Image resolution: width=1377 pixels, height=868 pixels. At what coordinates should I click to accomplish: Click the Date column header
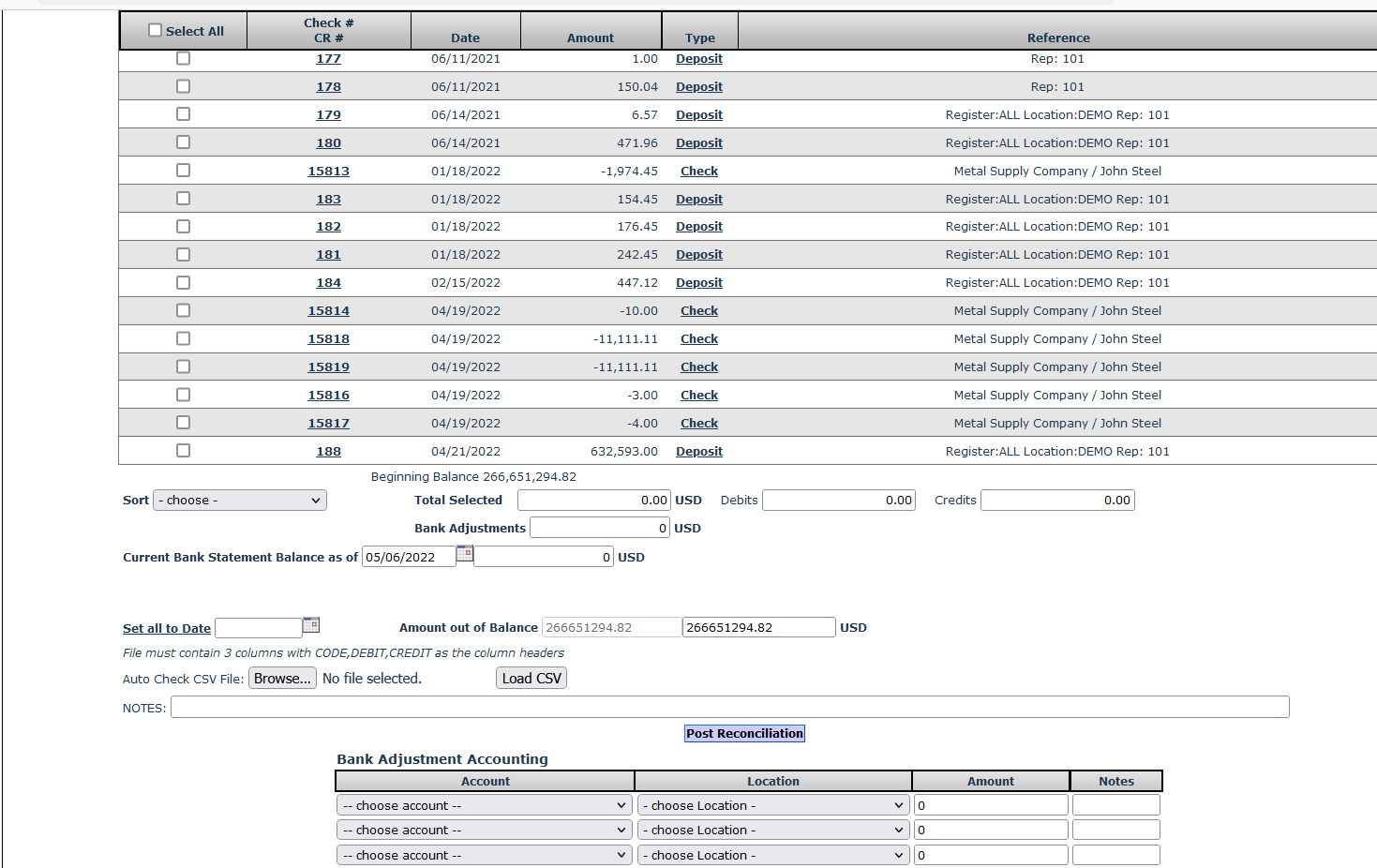465,38
